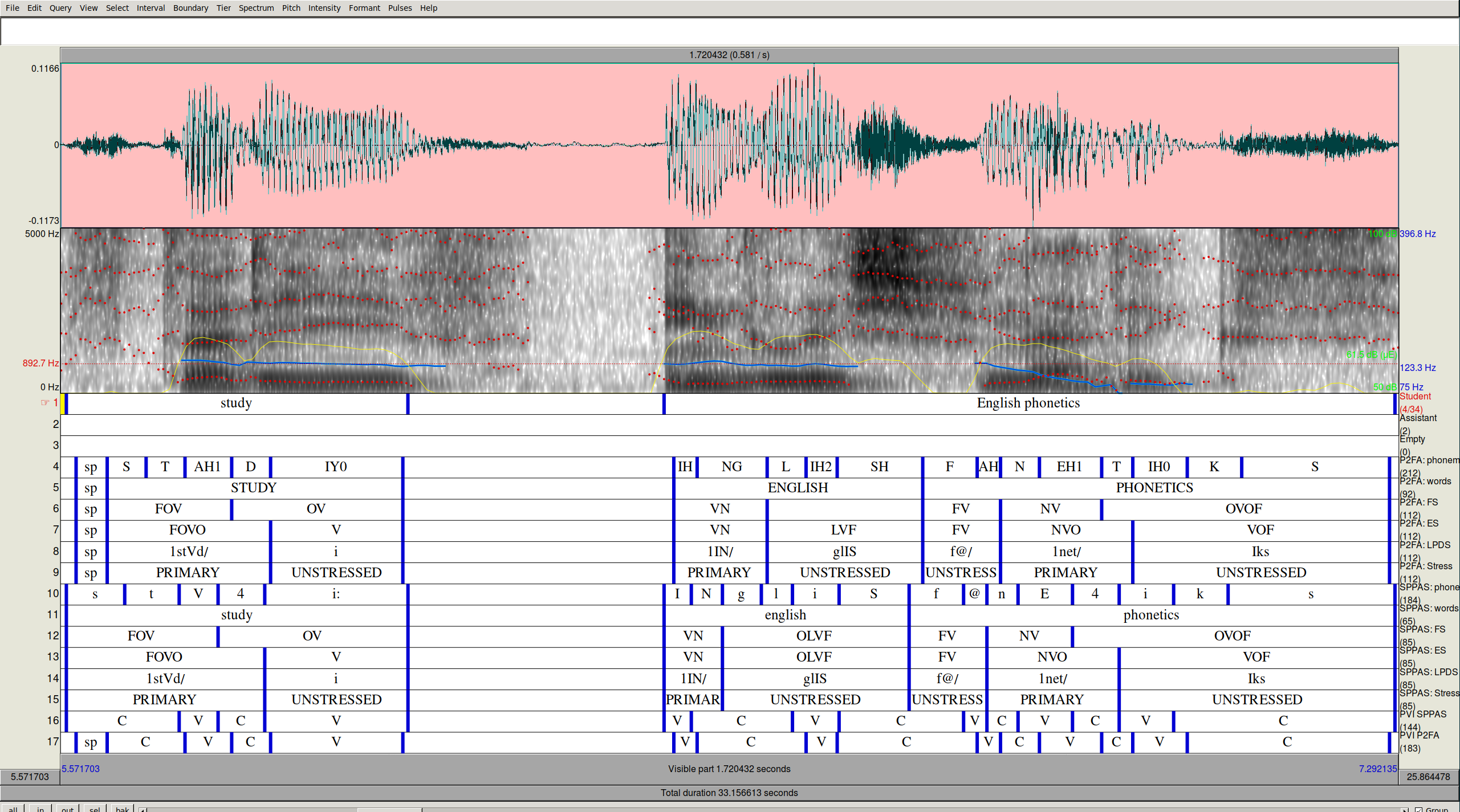Click the 'Student' tier name label
Image resolution: width=1460 pixels, height=812 pixels.
point(1415,397)
